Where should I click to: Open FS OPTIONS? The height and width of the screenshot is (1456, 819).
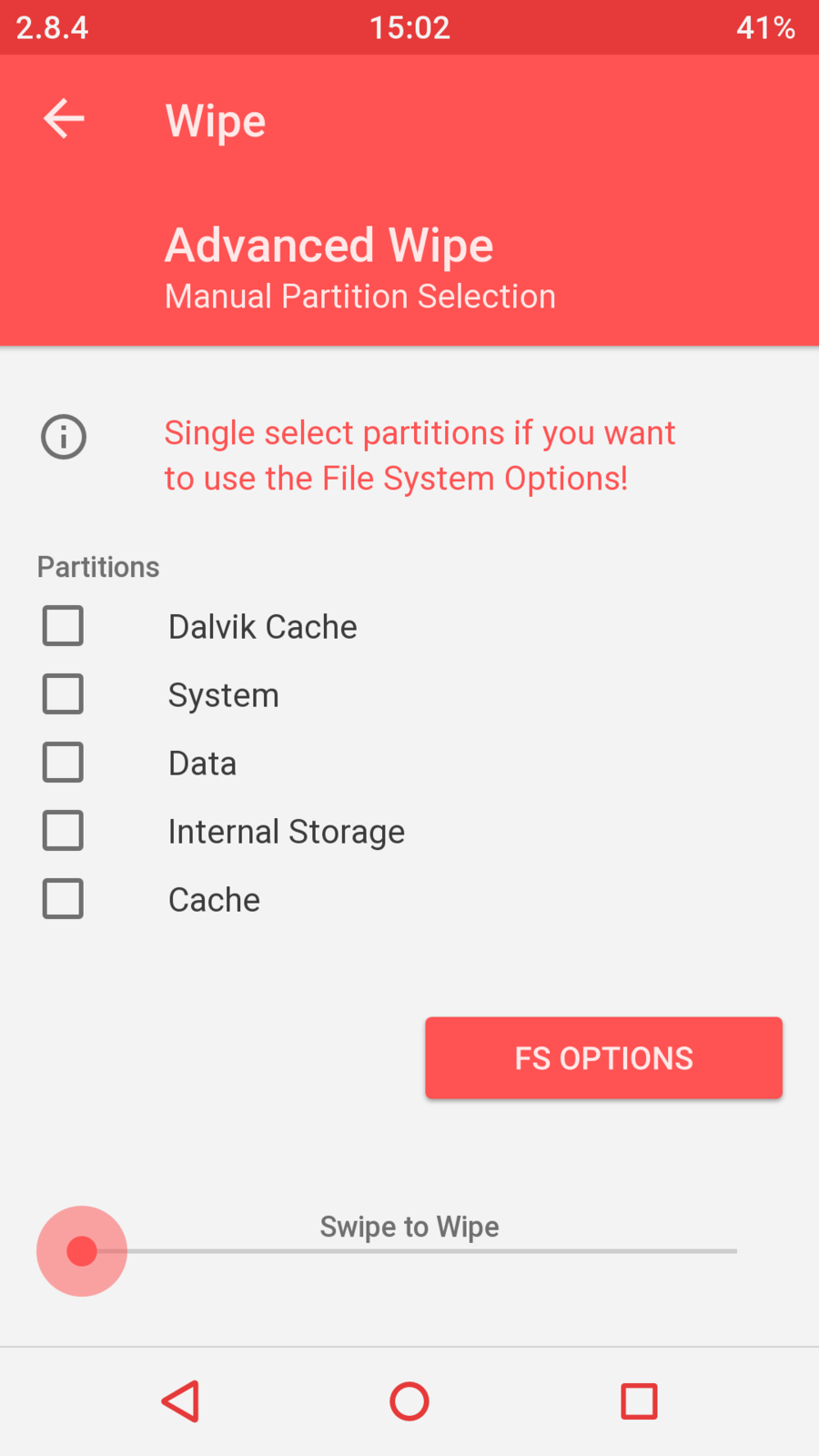603,1057
